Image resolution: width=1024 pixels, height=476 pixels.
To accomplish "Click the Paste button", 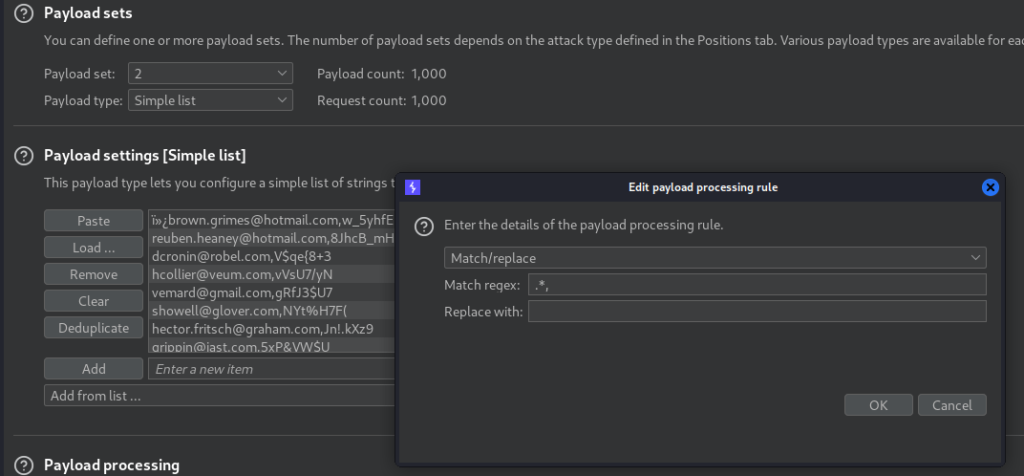I will pos(93,221).
